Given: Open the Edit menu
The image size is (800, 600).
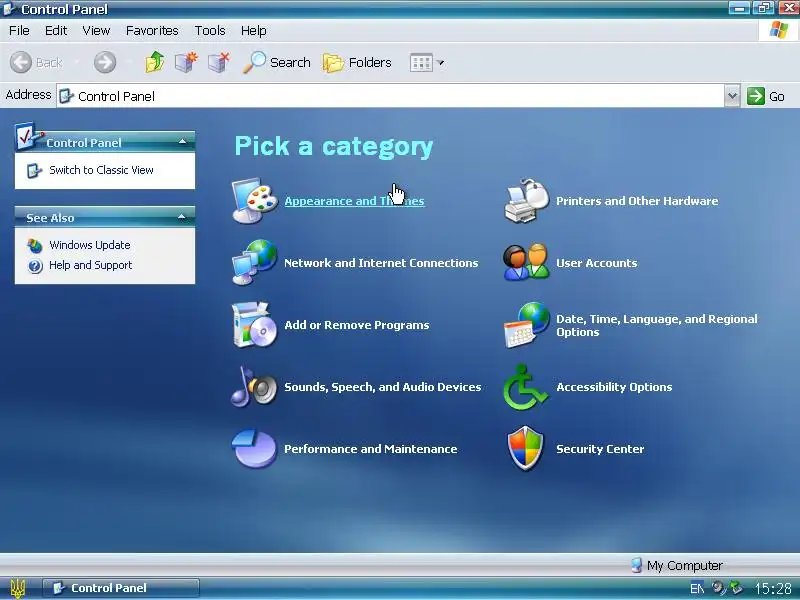Looking at the screenshot, I should (x=56, y=31).
